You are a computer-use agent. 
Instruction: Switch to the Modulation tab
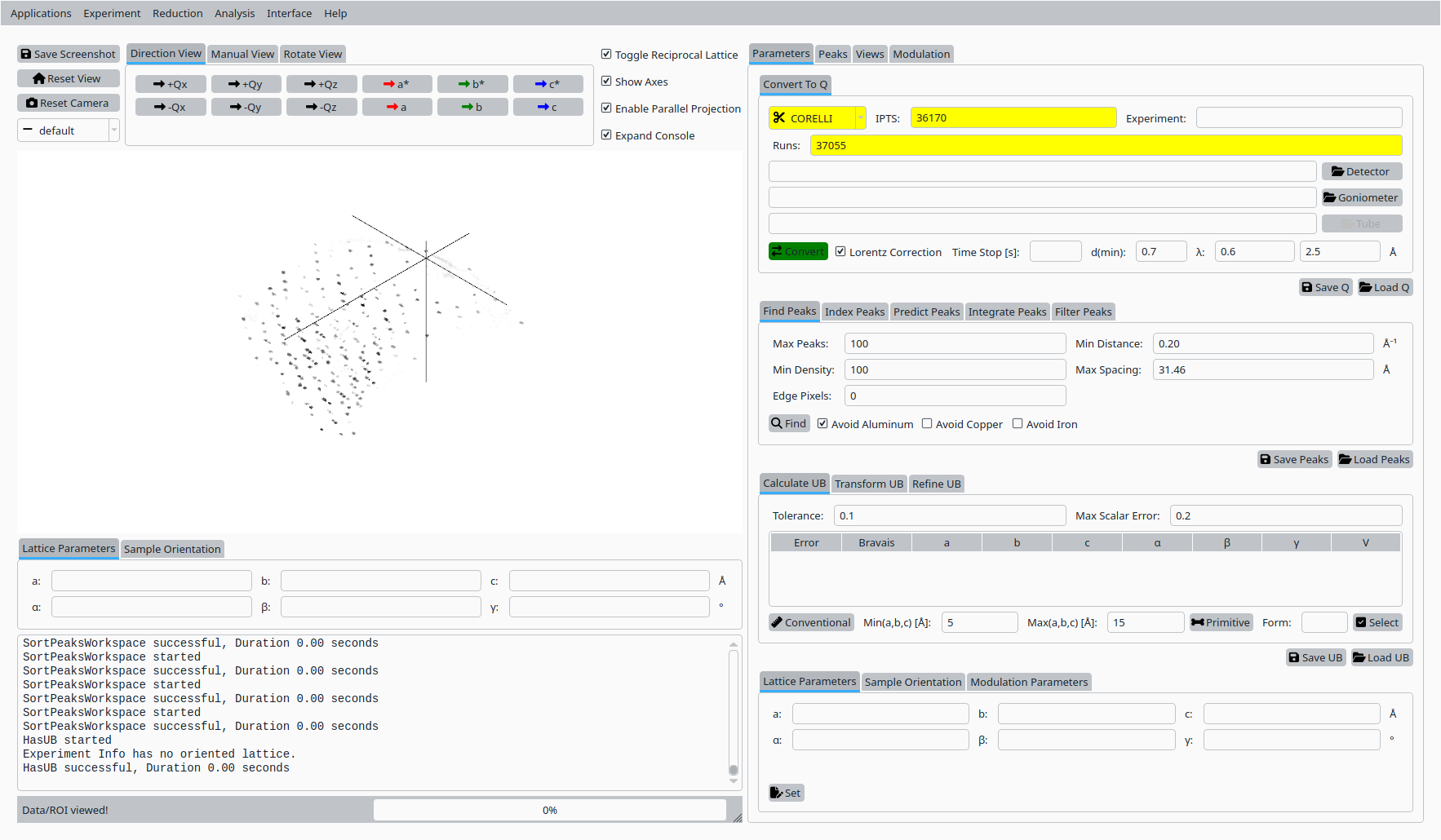click(921, 54)
